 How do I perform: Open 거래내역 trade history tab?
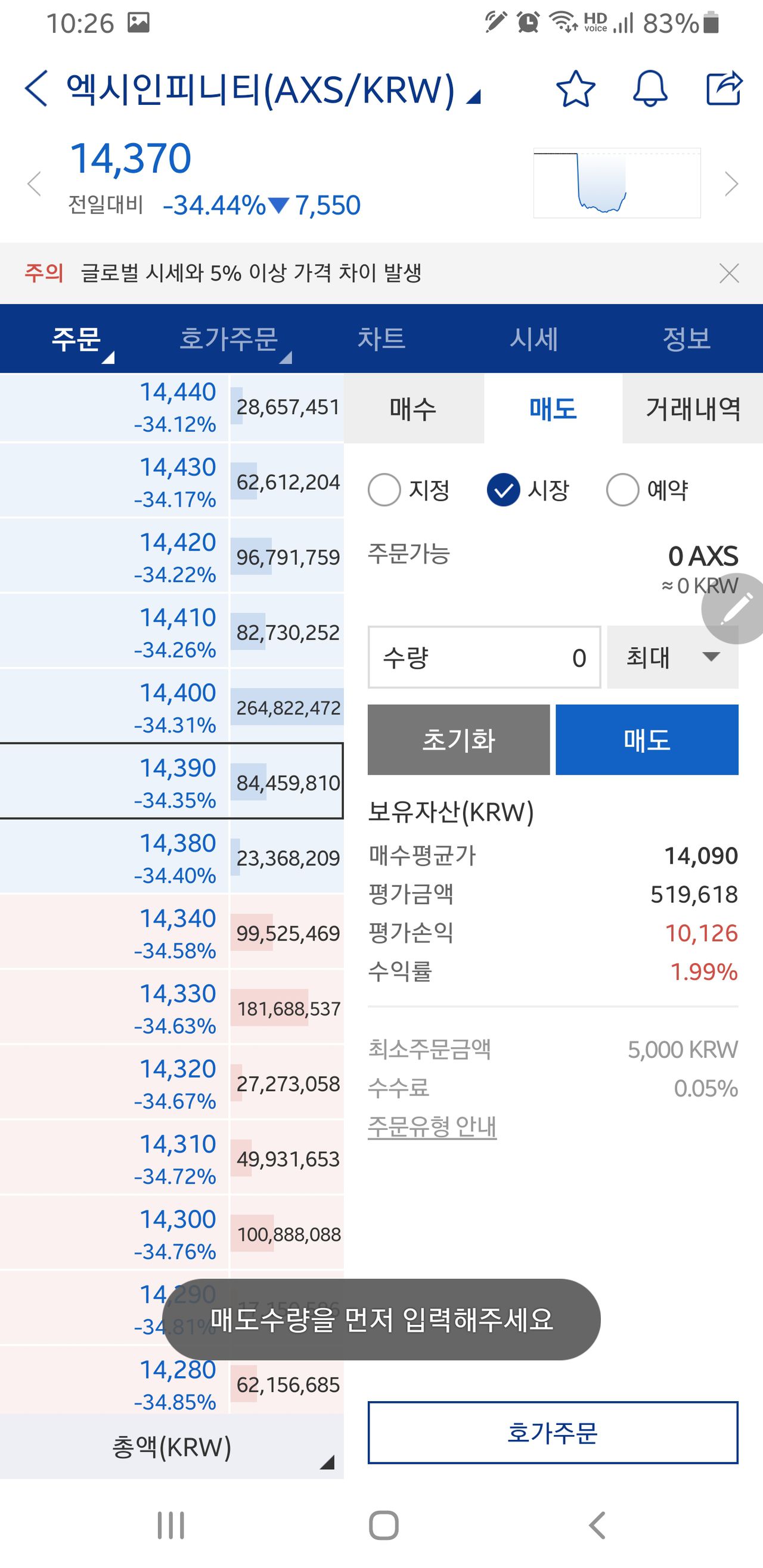click(693, 408)
